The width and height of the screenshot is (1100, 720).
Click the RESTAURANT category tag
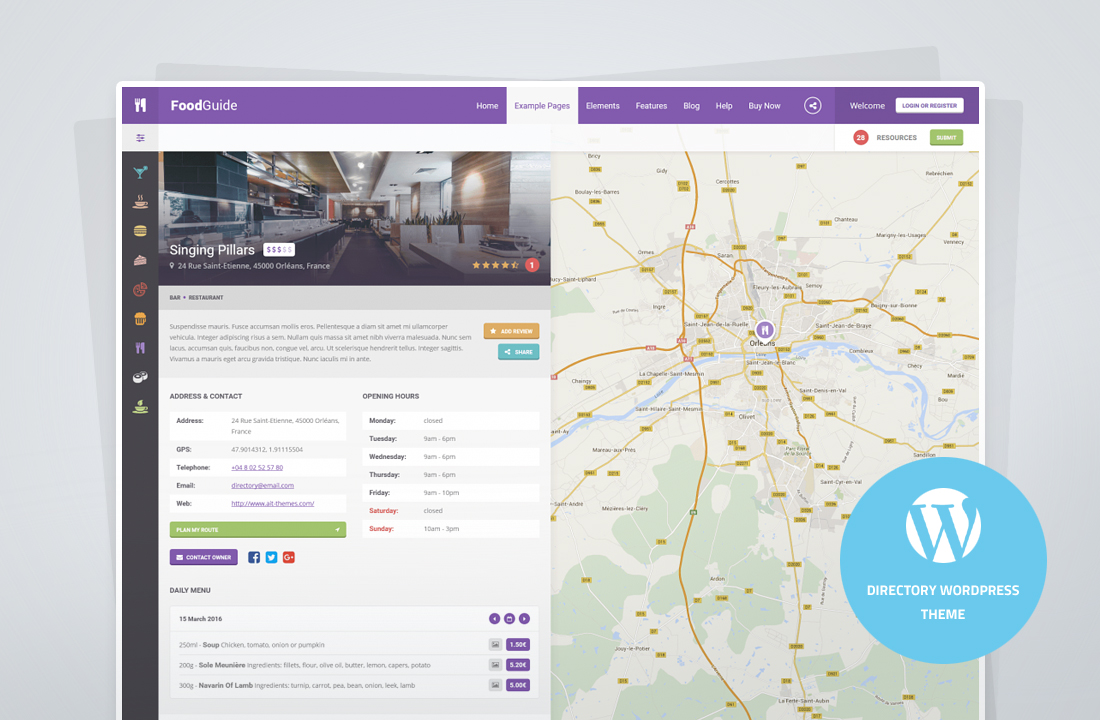(206, 298)
